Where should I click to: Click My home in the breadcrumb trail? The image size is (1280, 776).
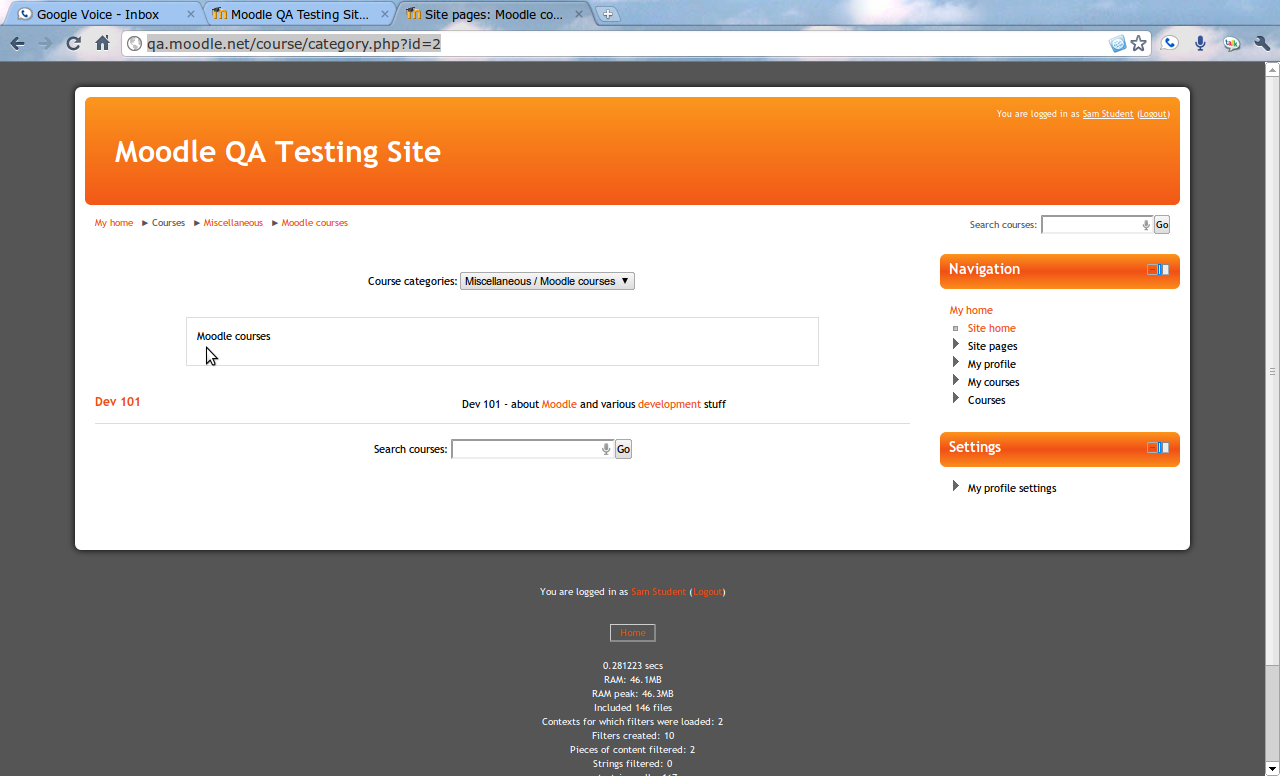pyautogui.click(x=114, y=223)
